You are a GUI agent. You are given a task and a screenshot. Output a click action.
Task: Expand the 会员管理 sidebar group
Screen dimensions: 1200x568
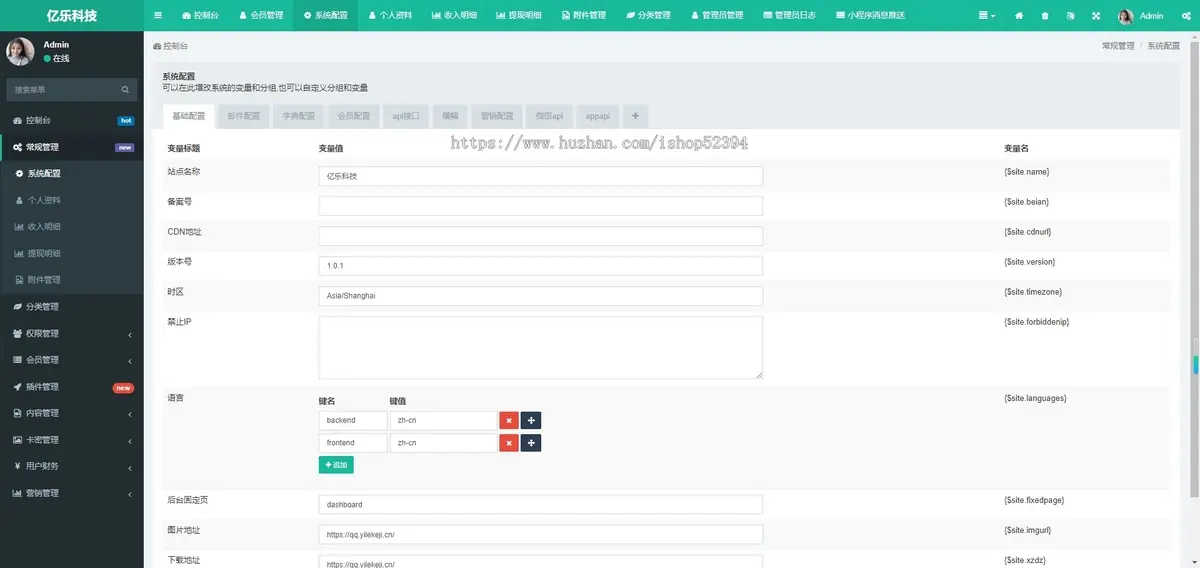pos(72,359)
